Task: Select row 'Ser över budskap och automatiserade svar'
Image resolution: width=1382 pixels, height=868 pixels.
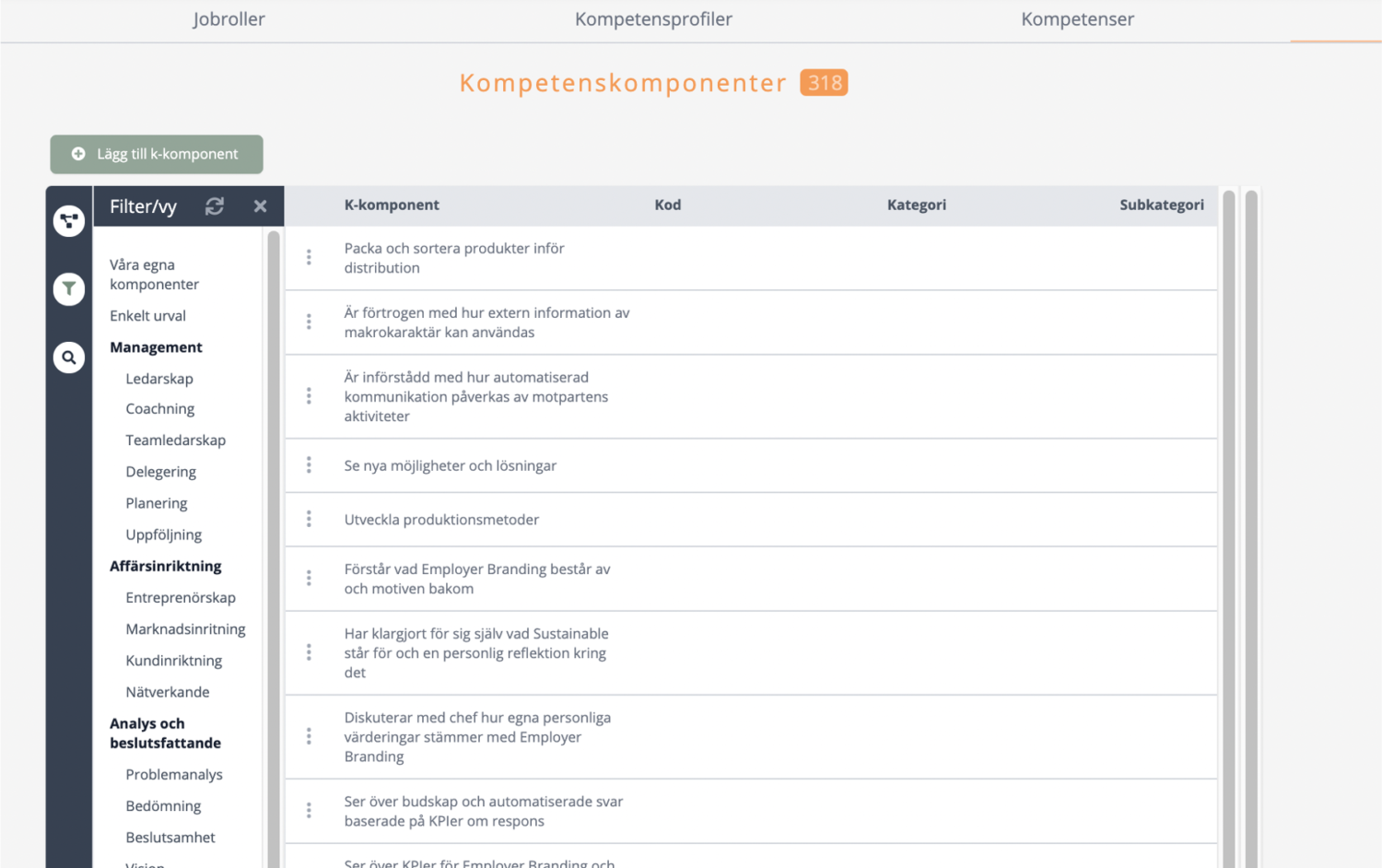Action: click(751, 811)
